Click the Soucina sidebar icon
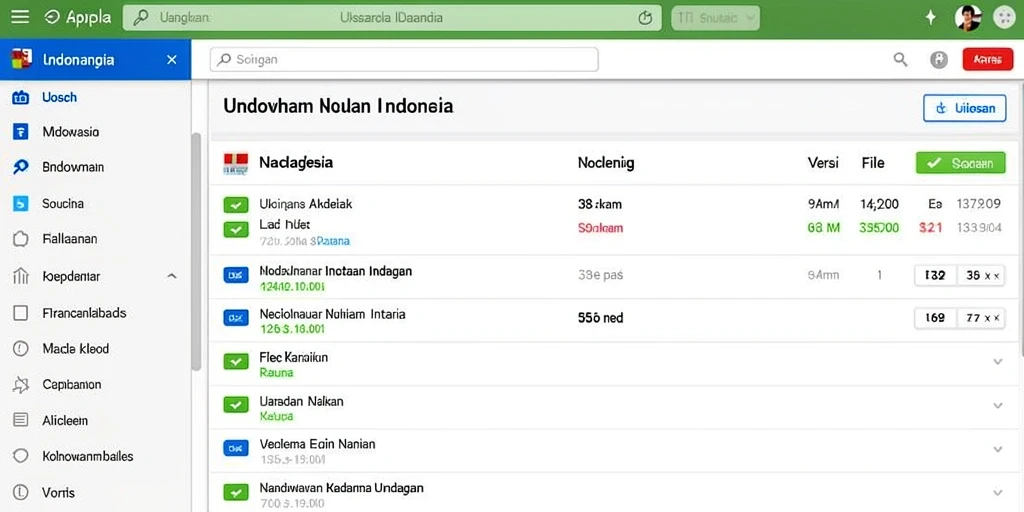 (21, 204)
